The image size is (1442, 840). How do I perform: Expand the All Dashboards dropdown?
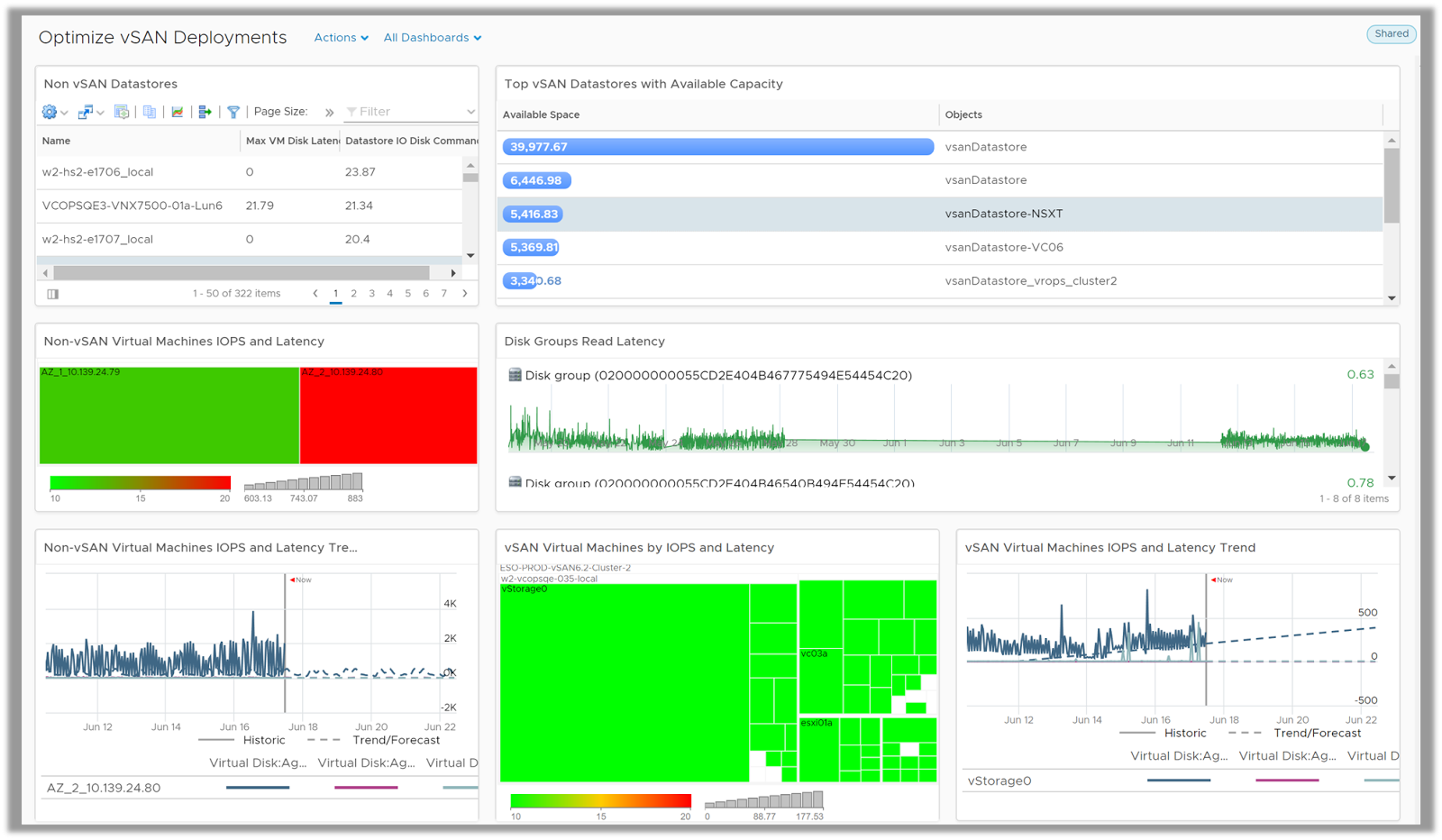pos(432,38)
